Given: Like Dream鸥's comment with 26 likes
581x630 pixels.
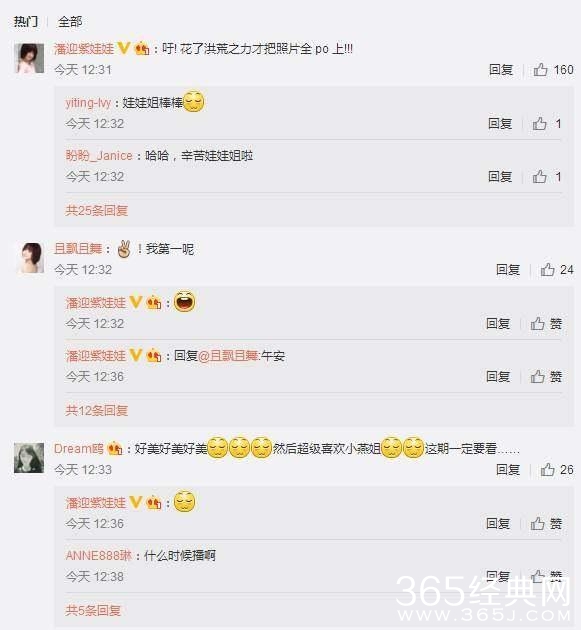Looking at the screenshot, I should 556,470.
